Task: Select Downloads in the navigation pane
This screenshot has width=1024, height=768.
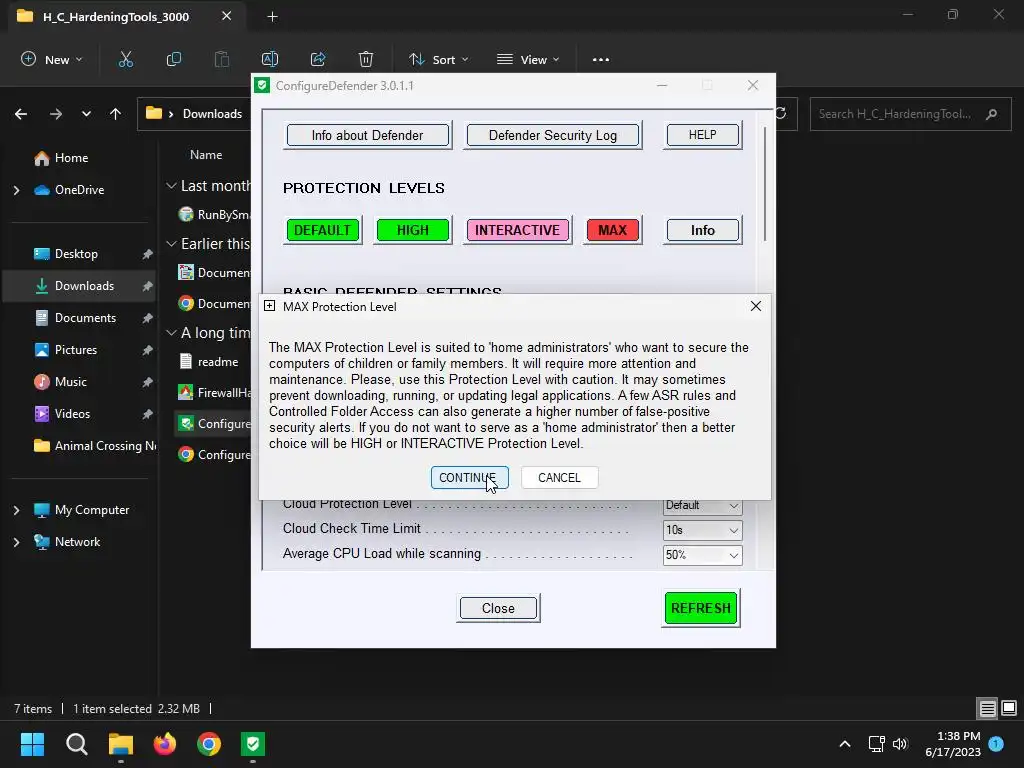Action: (80, 286)
